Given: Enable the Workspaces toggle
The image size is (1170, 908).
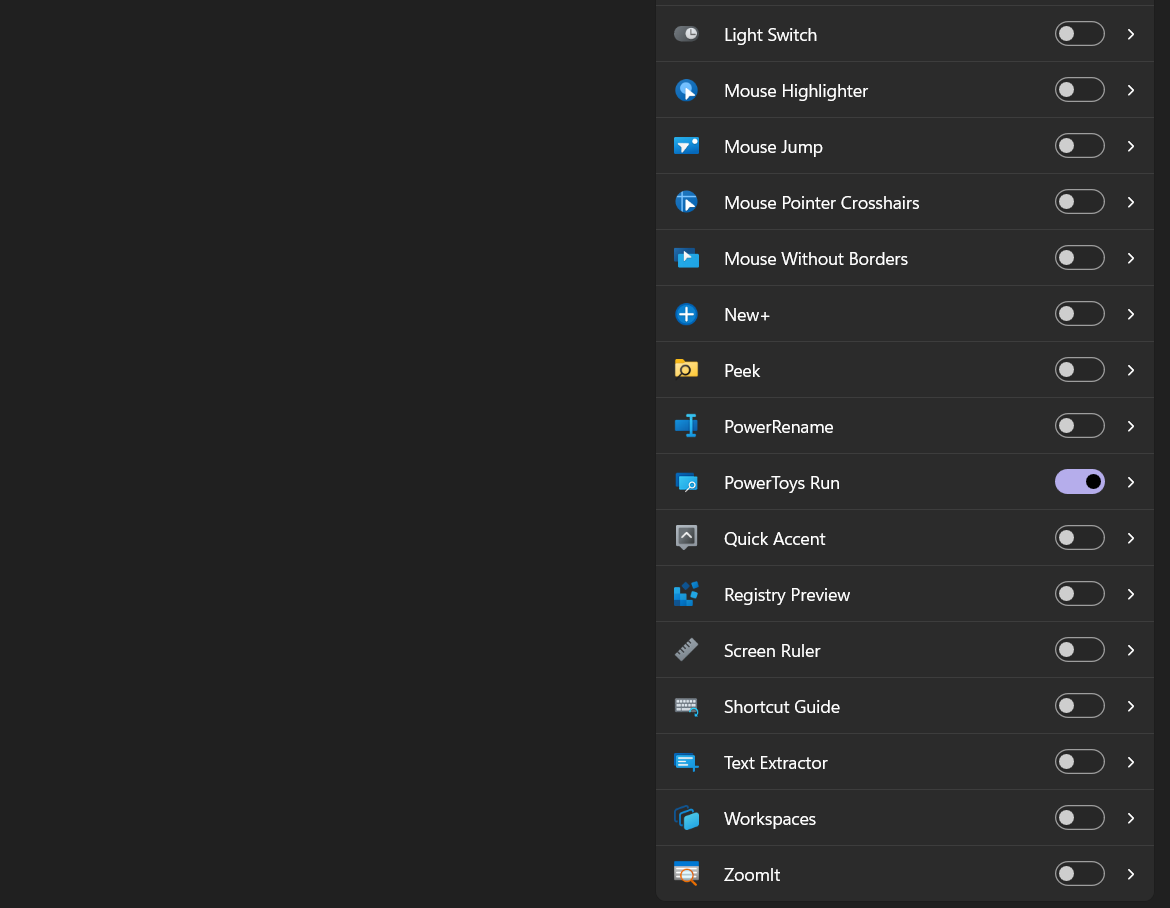Looking at the screenshot, I should click(1079, 817).
